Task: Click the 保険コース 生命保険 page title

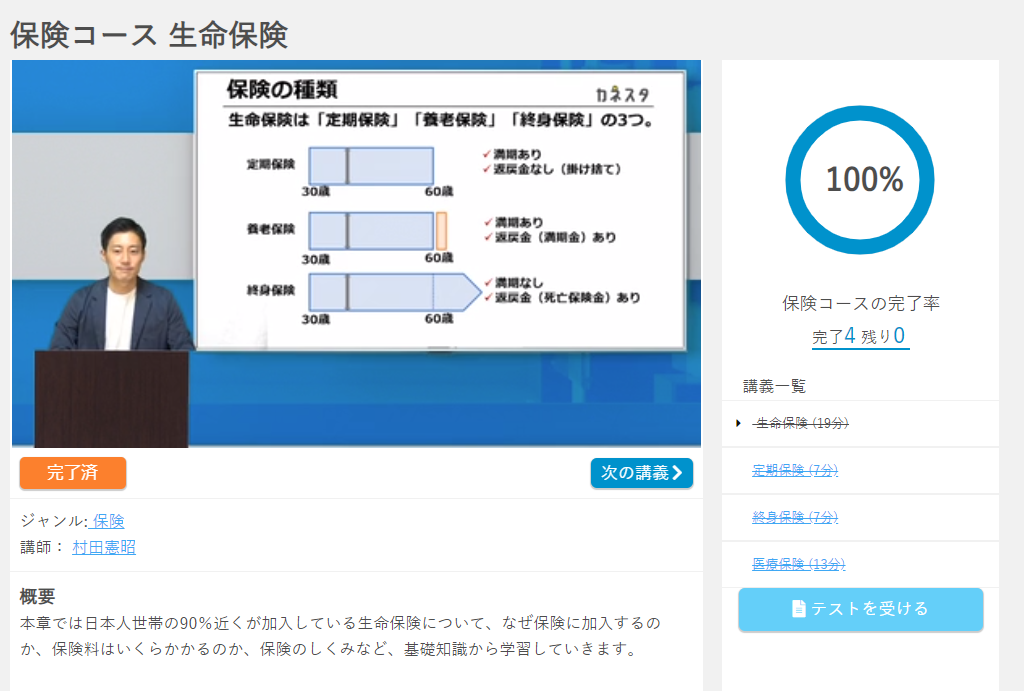Action: click(x=149, y=34)
